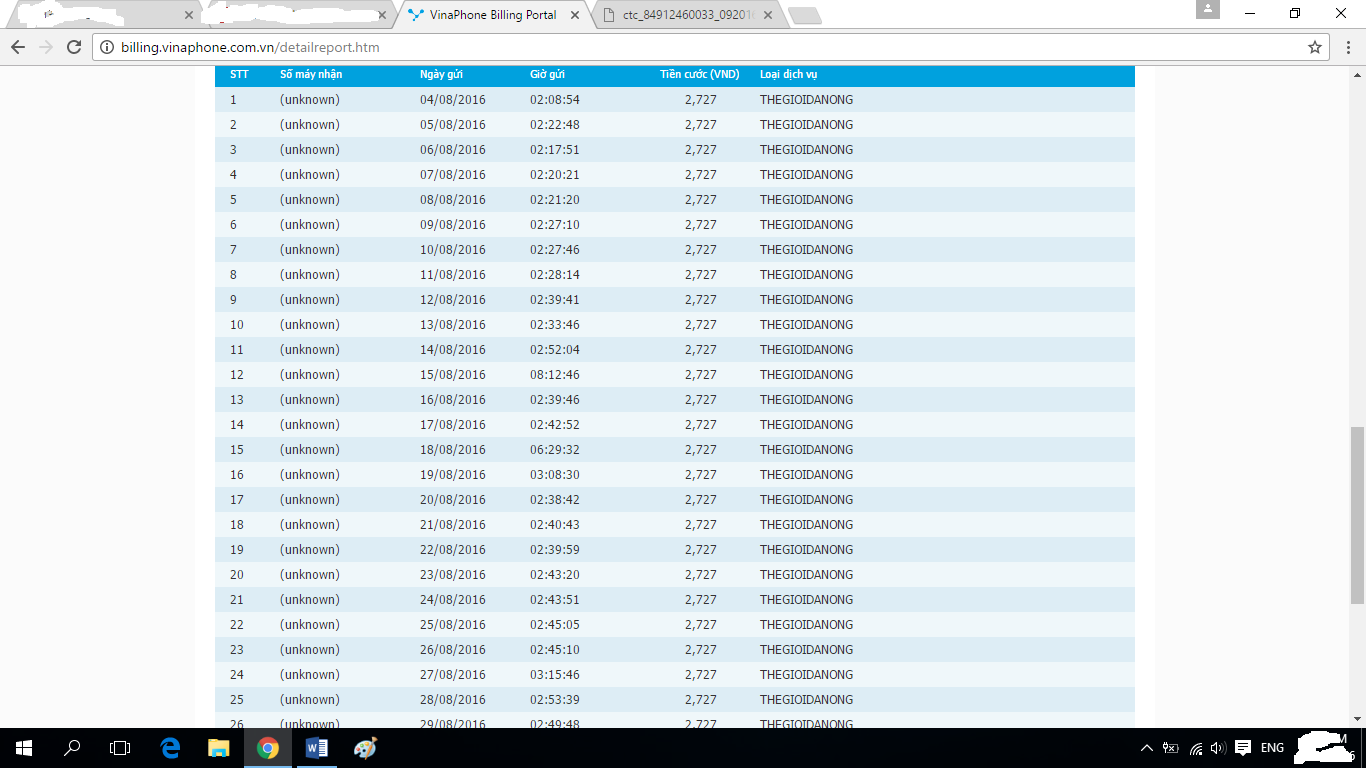Click date 10/08/2016 cell
This screenshot has width=1366, height=768.
pyautogui.click(x=453, y=250)
